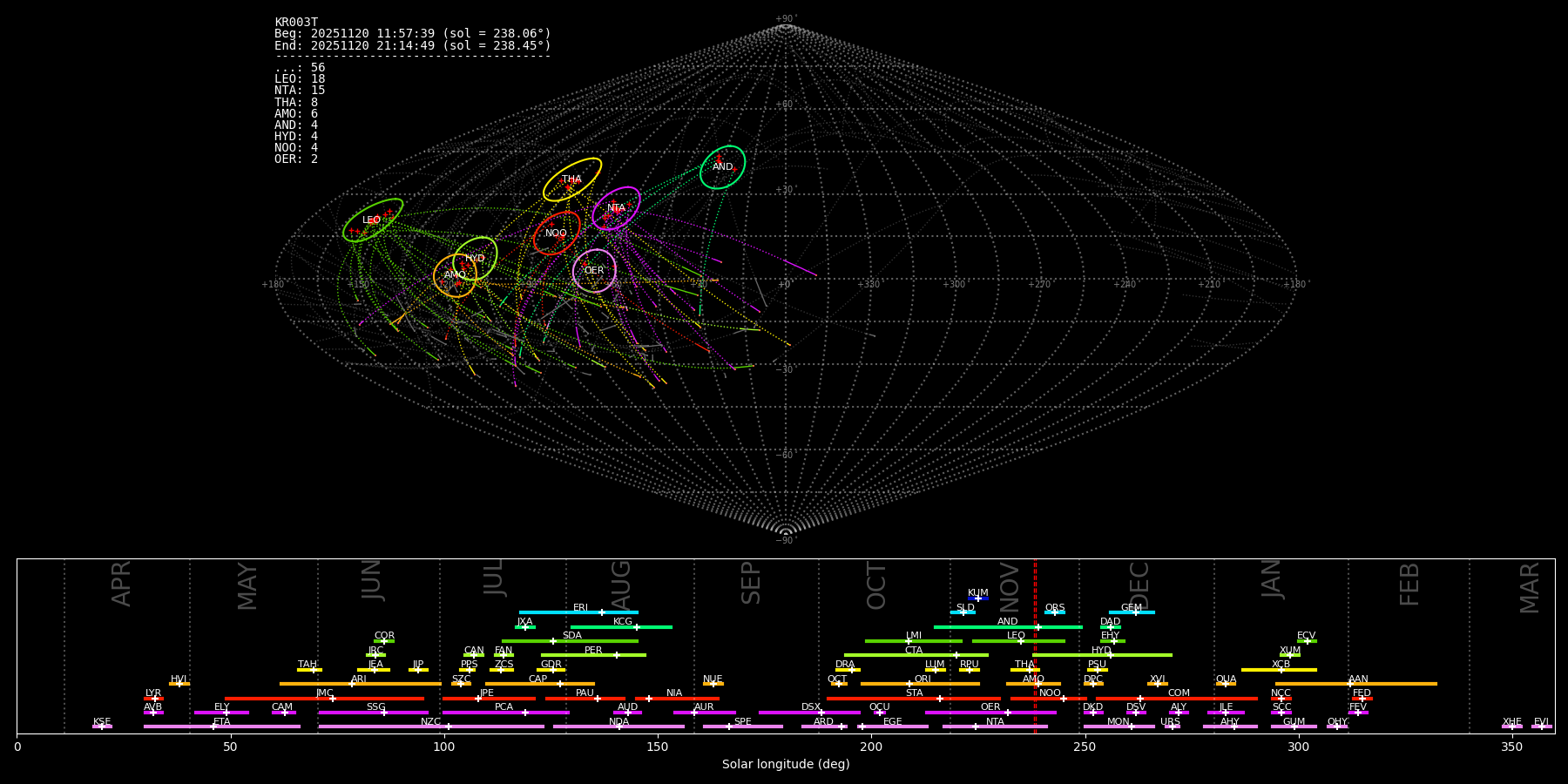Select the pink NZC shower bar
Viewport: 1568px width, 784px height.
tap(431, 727)
